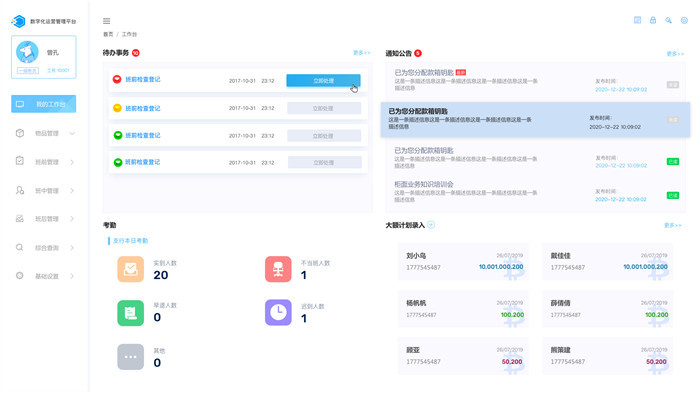Click the cube icon beside 物品管理
The image size is (700, 393).
click(x=20, y=133)
